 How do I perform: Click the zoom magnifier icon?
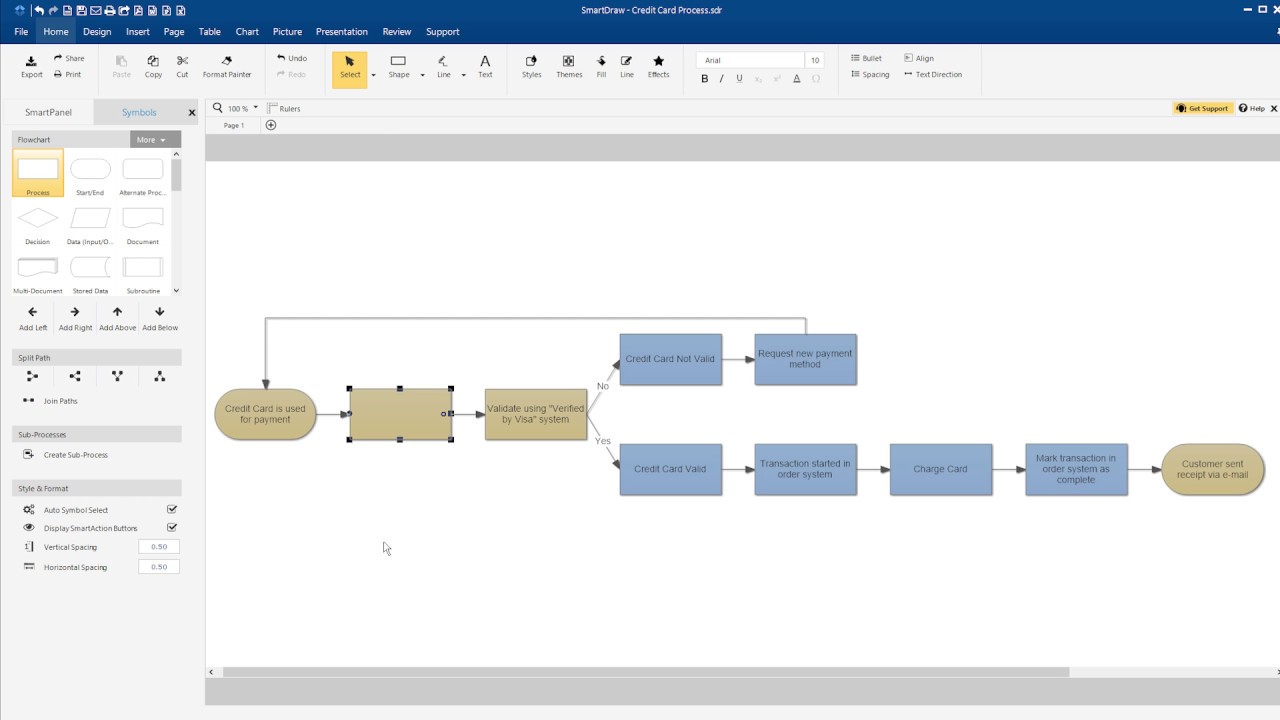[x=218, y=108]
